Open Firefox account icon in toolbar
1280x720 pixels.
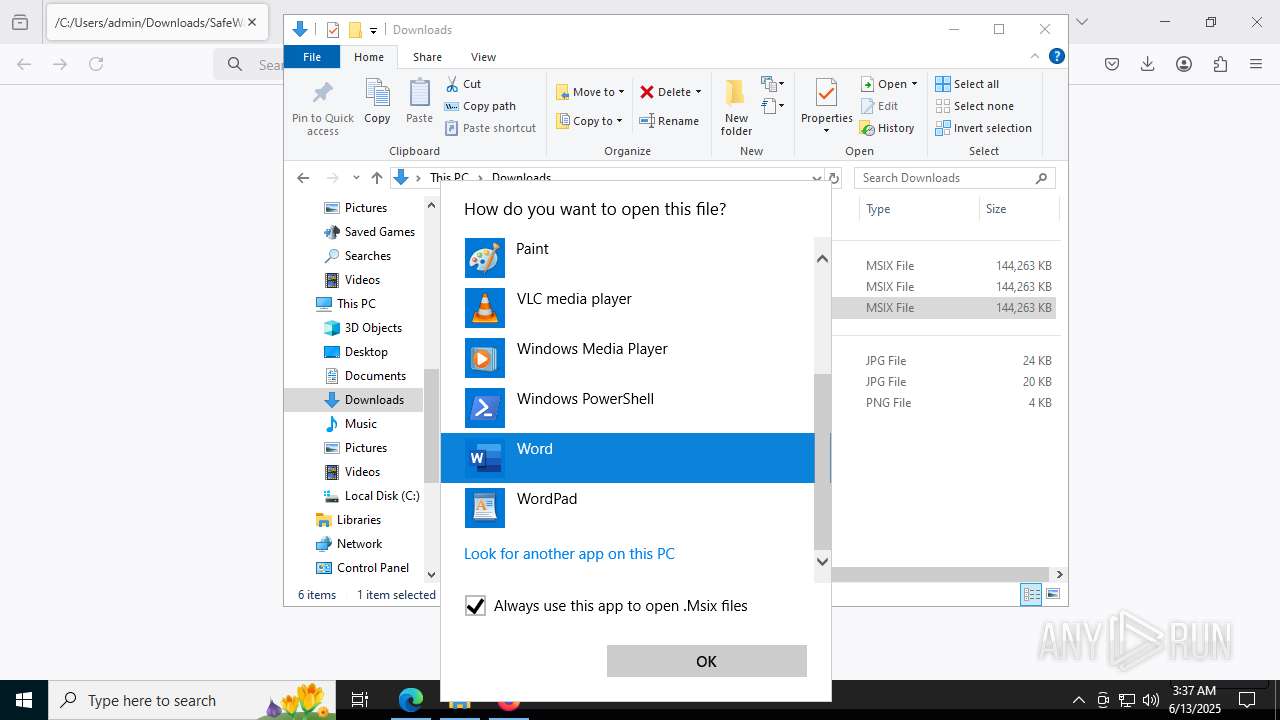click(1184, 64)
